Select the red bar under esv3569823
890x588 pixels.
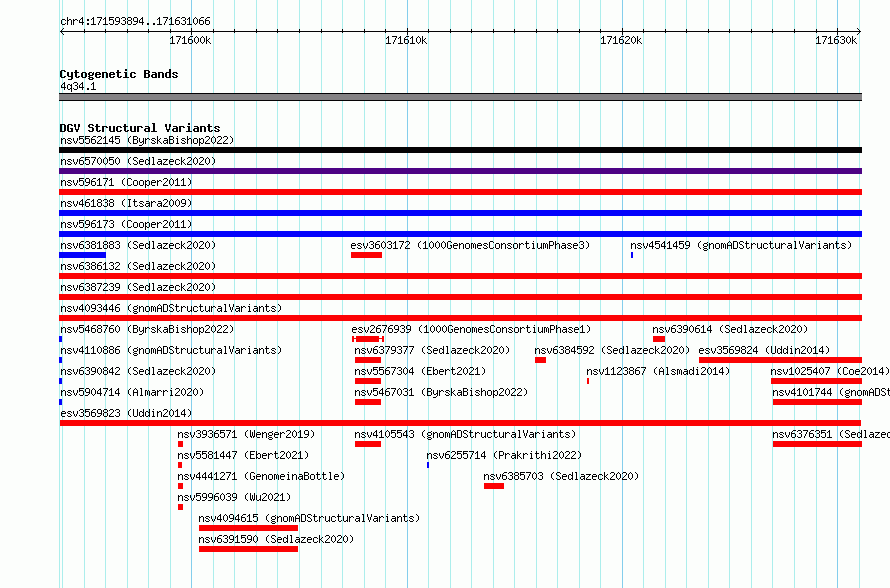(460, 423)
